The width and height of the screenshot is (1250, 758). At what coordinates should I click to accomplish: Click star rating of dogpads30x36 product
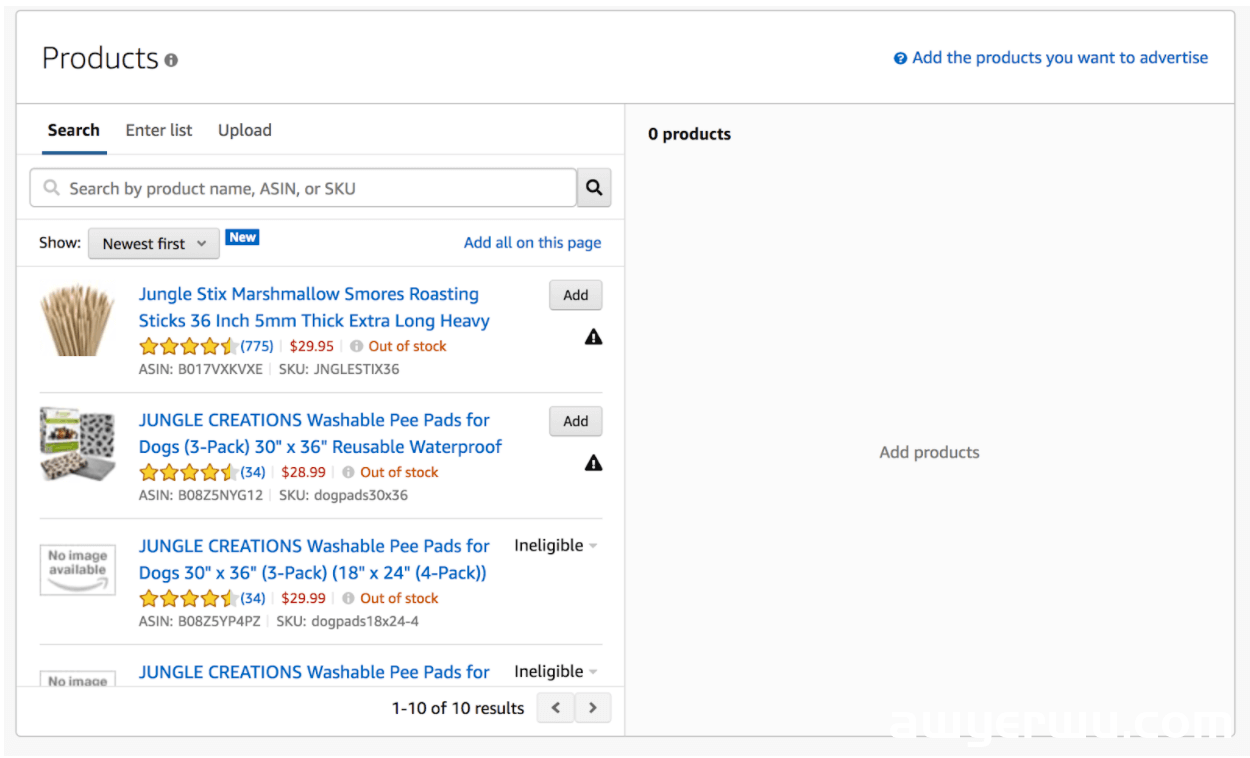pos(188,472)
